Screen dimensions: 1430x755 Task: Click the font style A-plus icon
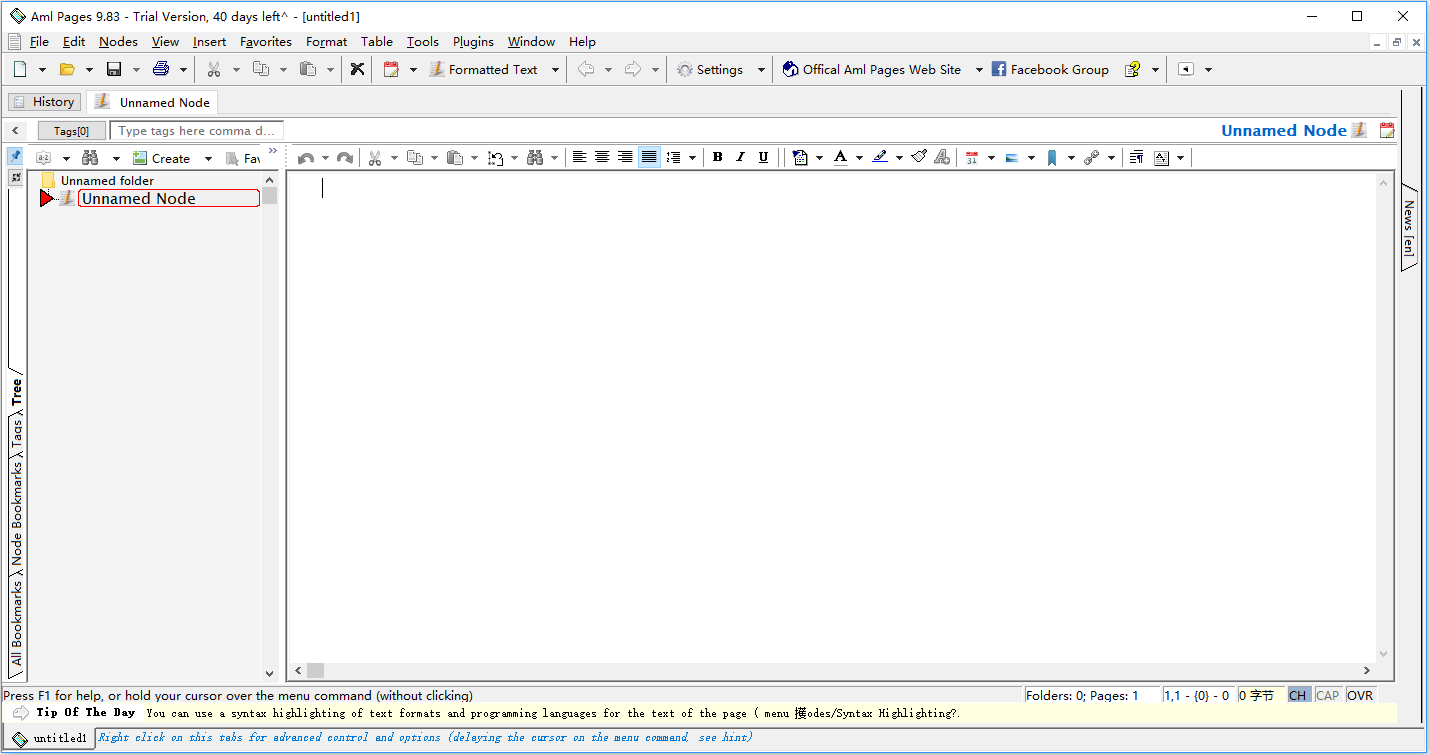point(942,157)
